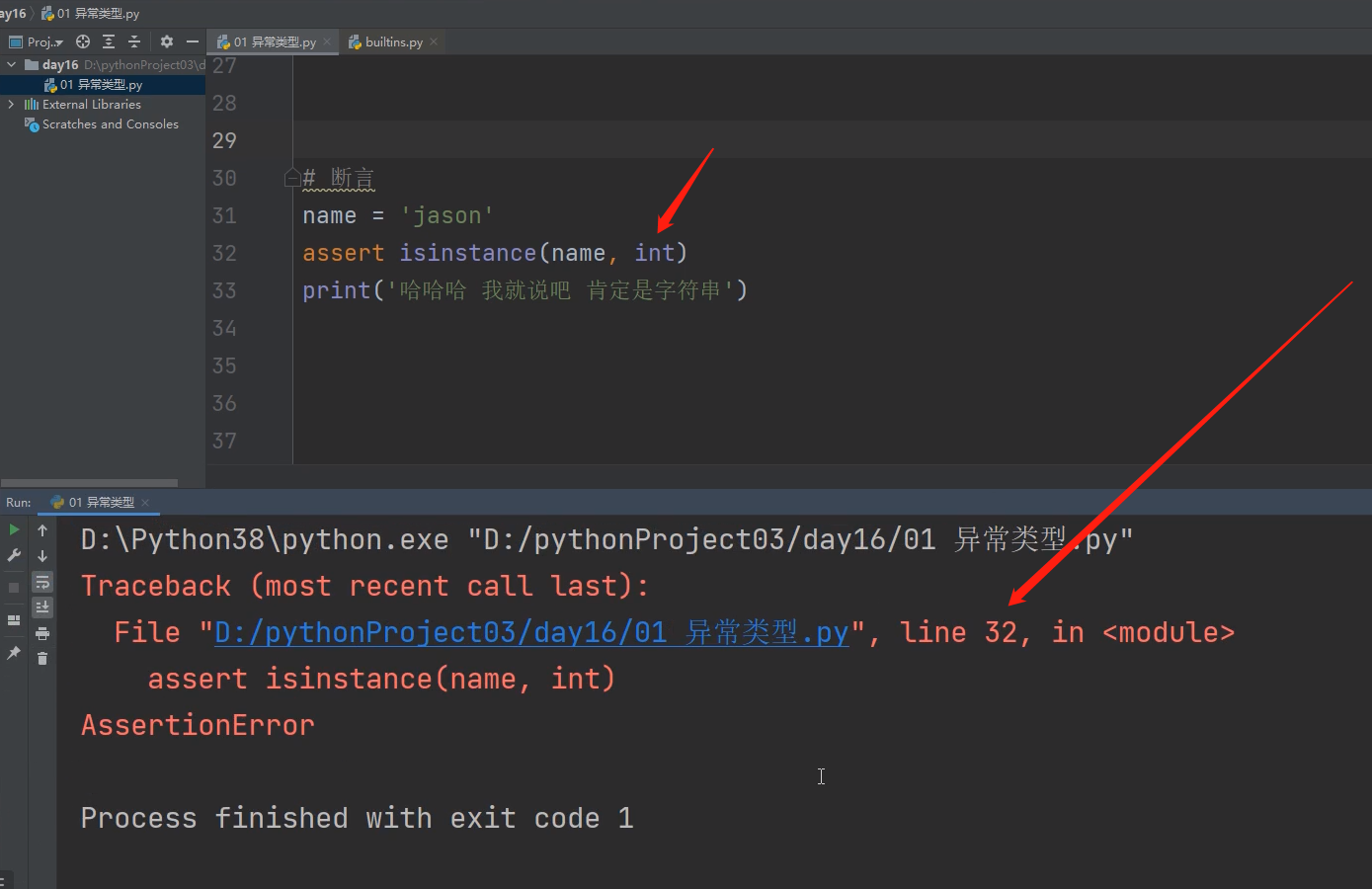1372x889 pixels.
Task: Click the locate opened file crosshair icon
Action: (x=83, y=41)
